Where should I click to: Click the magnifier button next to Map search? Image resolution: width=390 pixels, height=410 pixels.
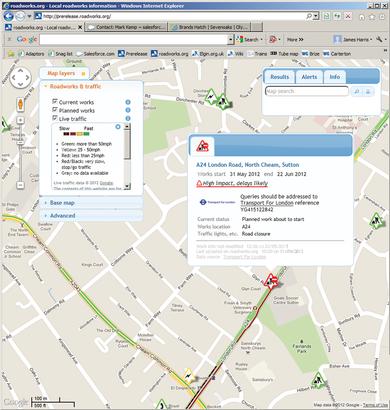357,91
